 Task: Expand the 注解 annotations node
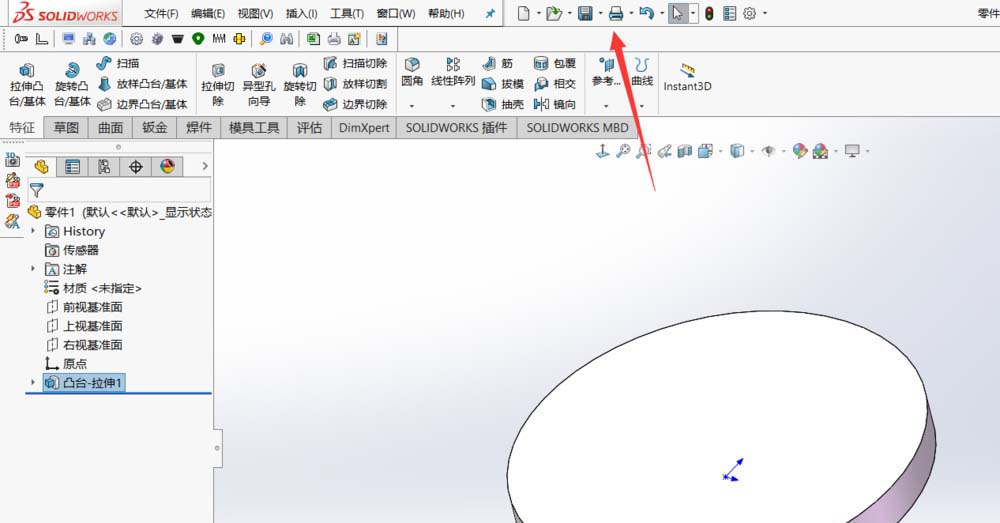(33, 269)
